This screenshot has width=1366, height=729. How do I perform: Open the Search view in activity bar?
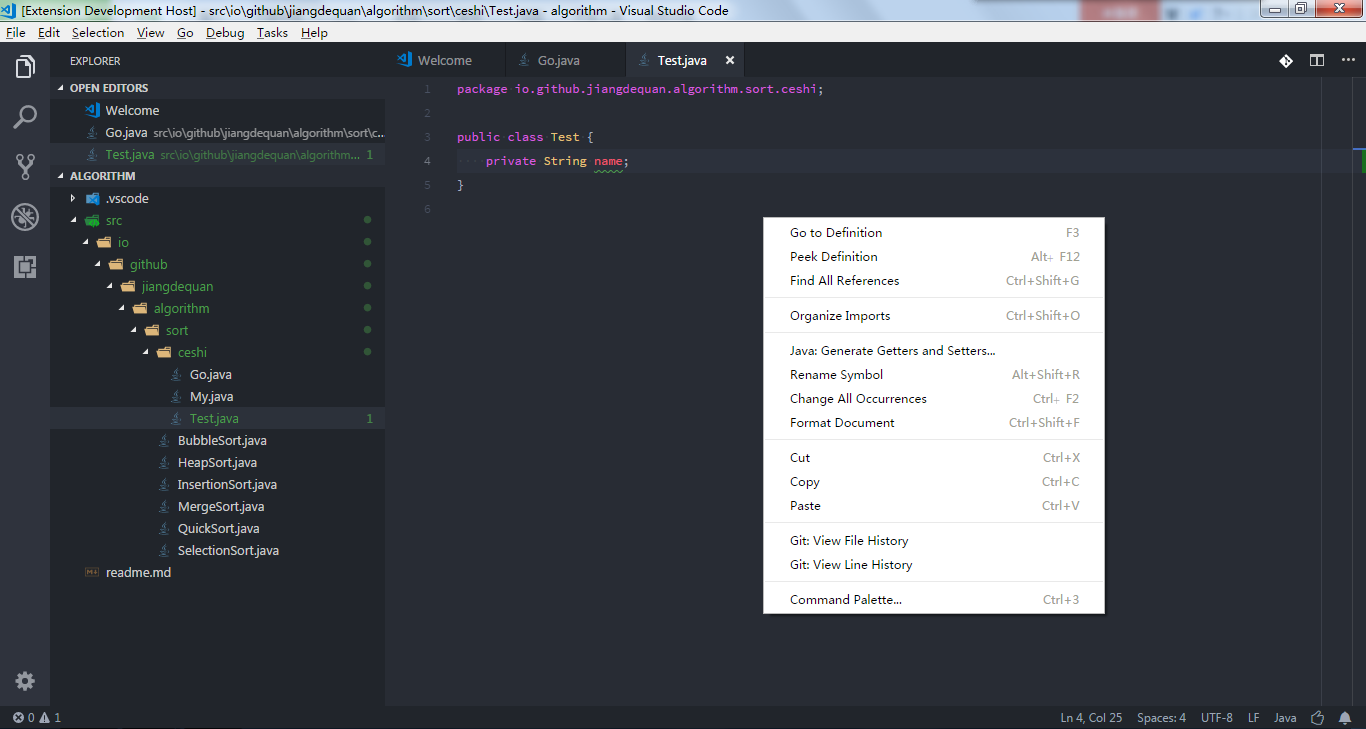click(25, 117)
